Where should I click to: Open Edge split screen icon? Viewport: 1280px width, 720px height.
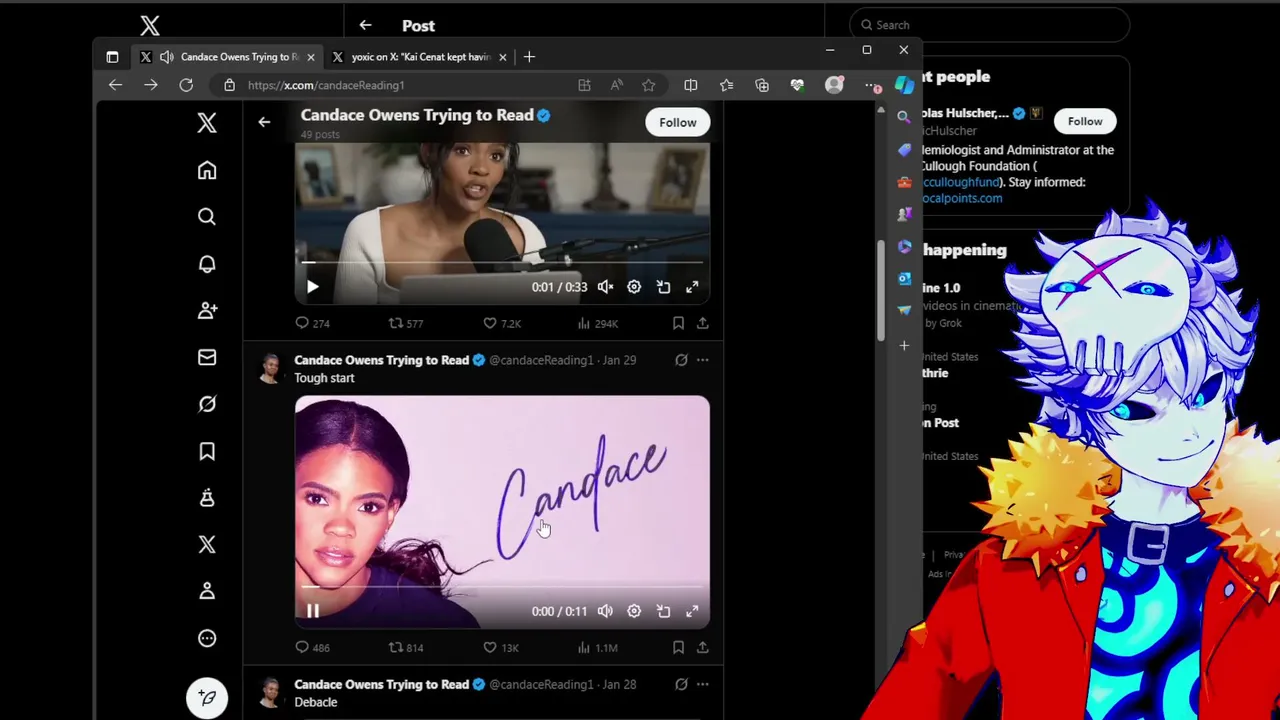coord(690,85)
